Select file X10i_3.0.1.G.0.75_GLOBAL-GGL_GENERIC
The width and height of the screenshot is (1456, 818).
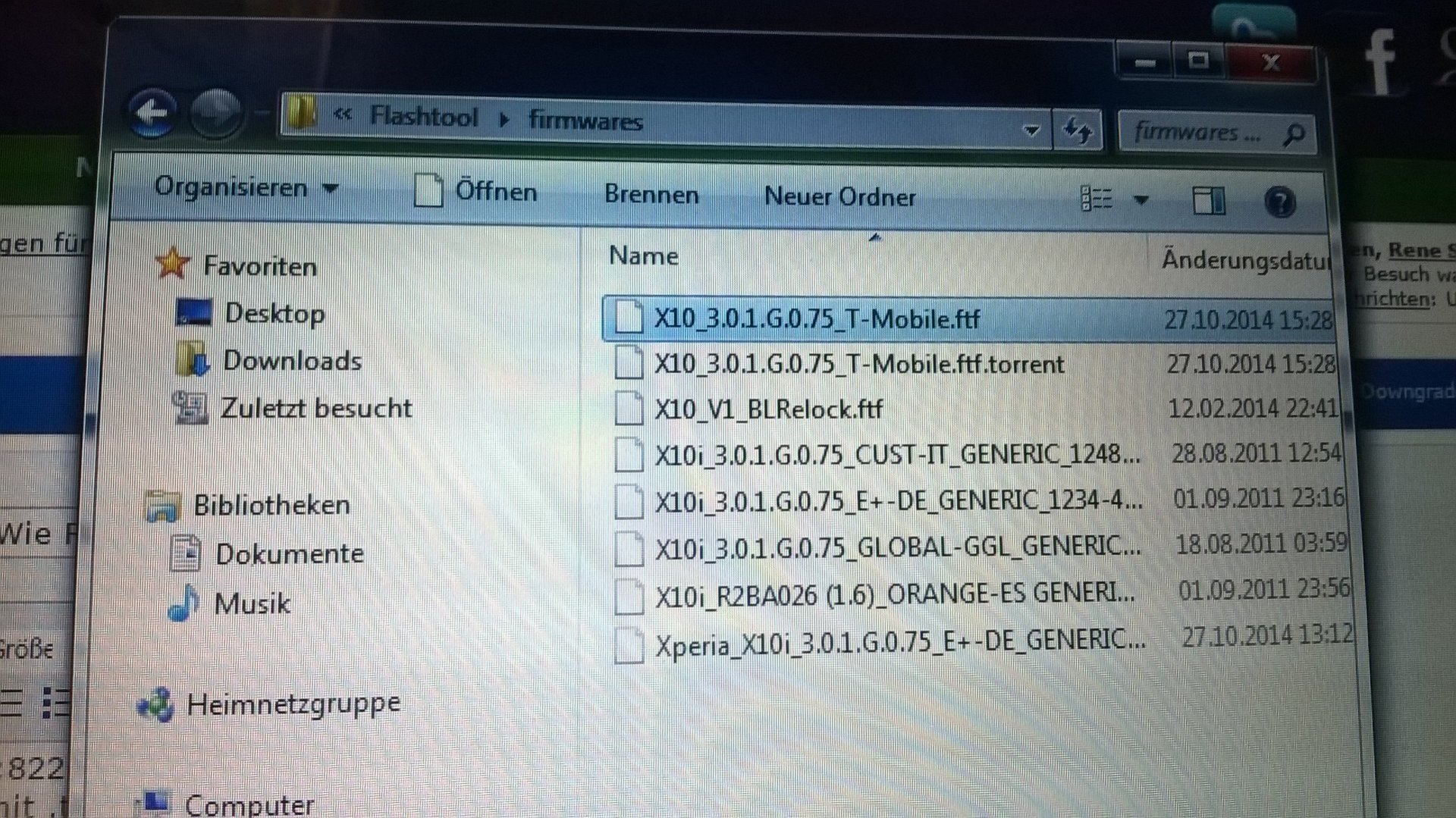click(x=898, y=547)
